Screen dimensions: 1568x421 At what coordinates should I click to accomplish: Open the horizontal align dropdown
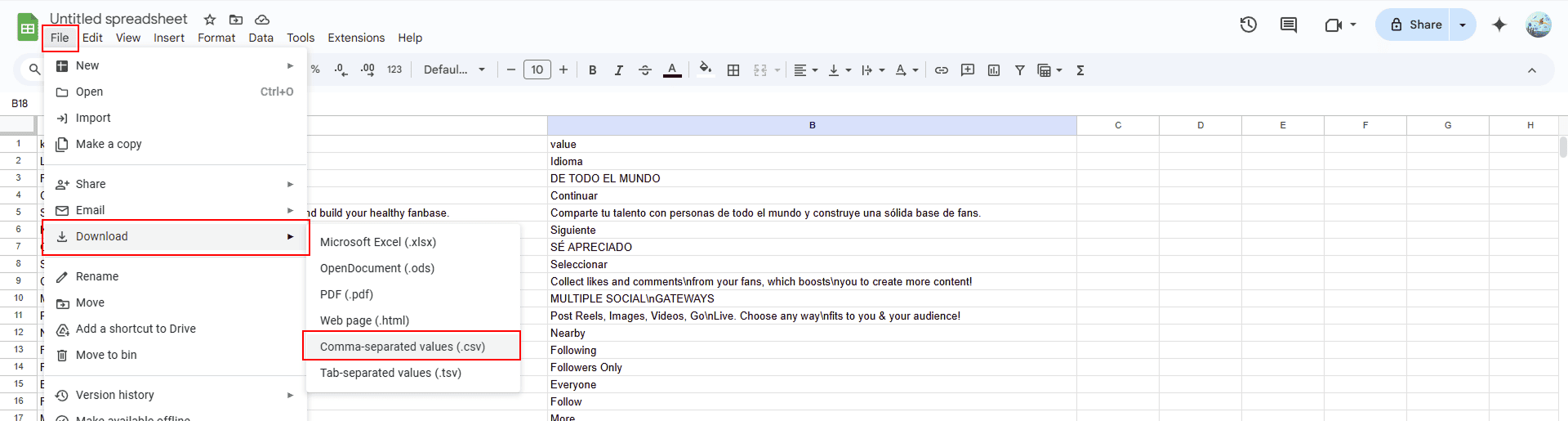click(805, 70)
